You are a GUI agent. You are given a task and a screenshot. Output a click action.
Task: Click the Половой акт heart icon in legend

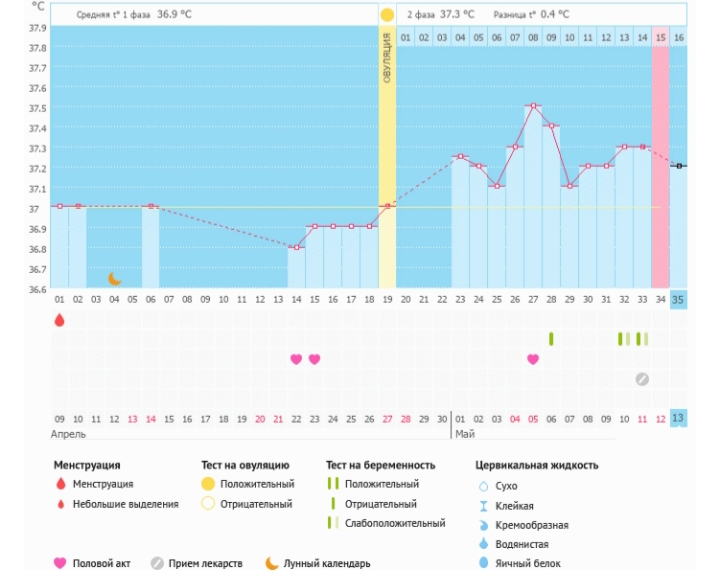pos(59,563)
